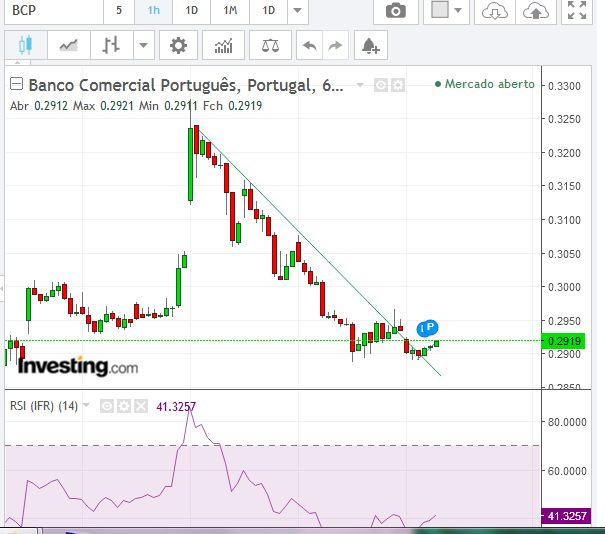Screen dimensions: 605x534
Task: Select the 5 minute interval
Action: coord(119,10)
